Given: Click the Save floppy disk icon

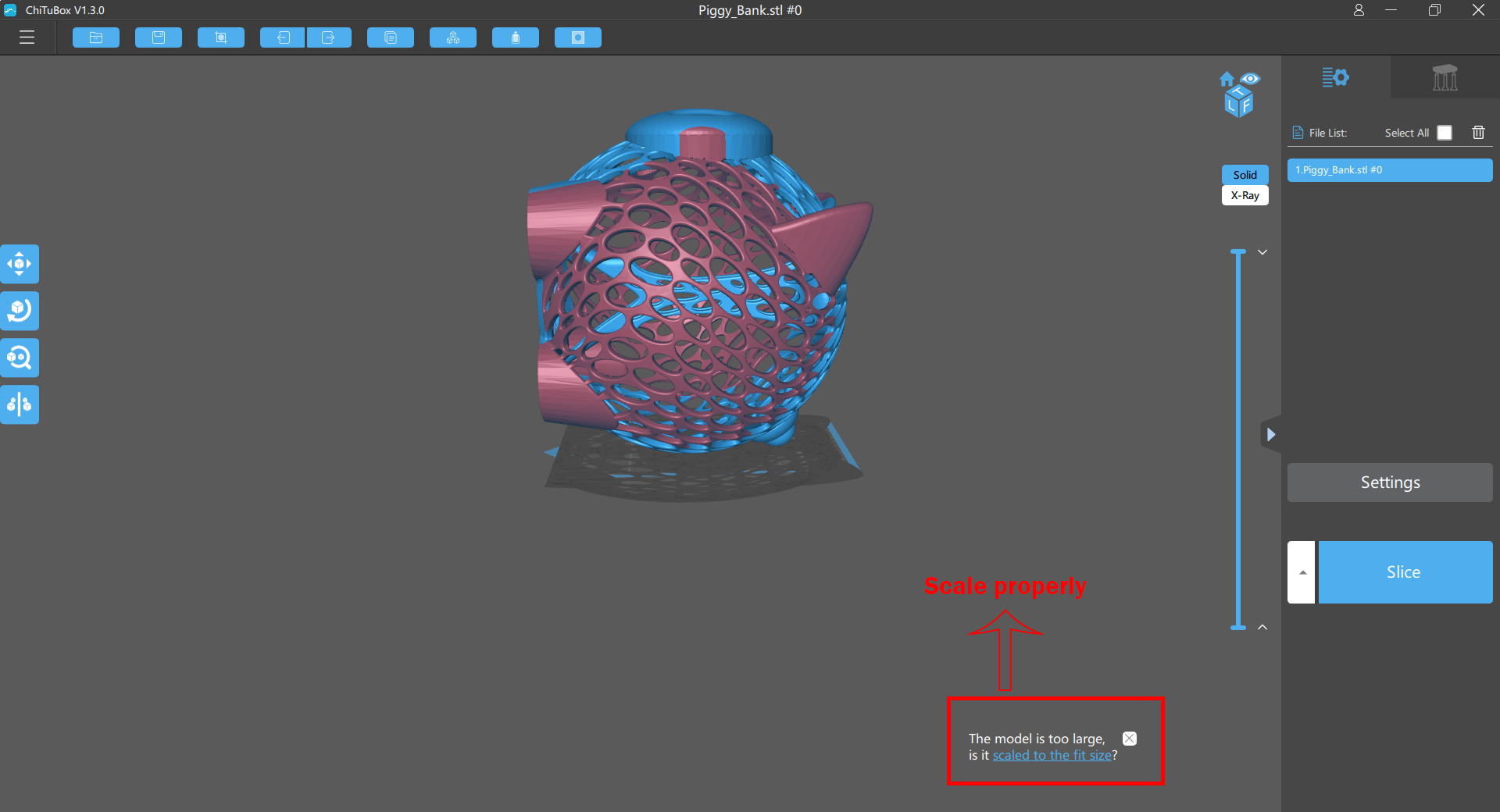Looking at the screenshot, I should (159, 37).
